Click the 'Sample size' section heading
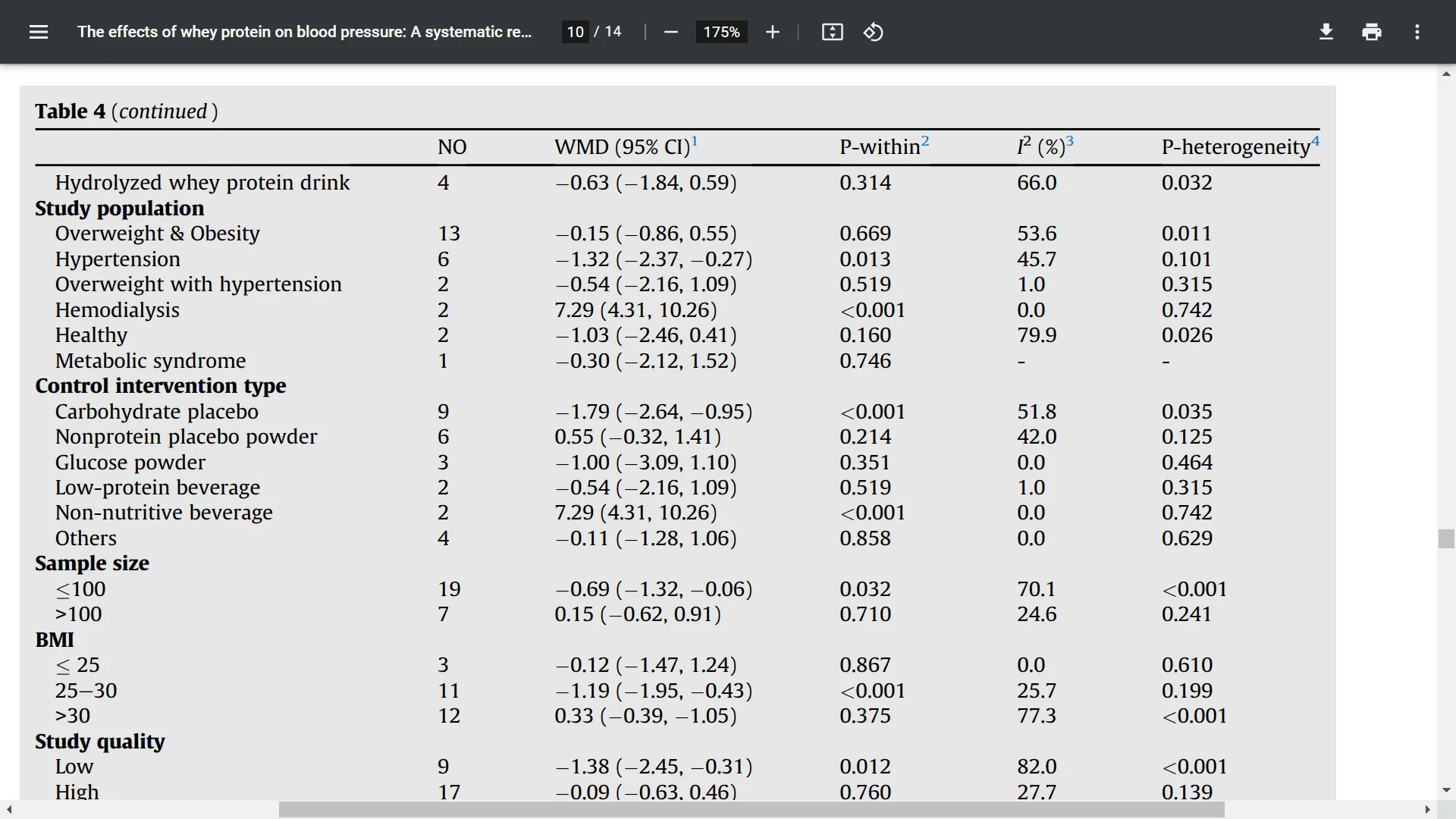This screenshot has width=1456, height=819. (x=92, y=563)
